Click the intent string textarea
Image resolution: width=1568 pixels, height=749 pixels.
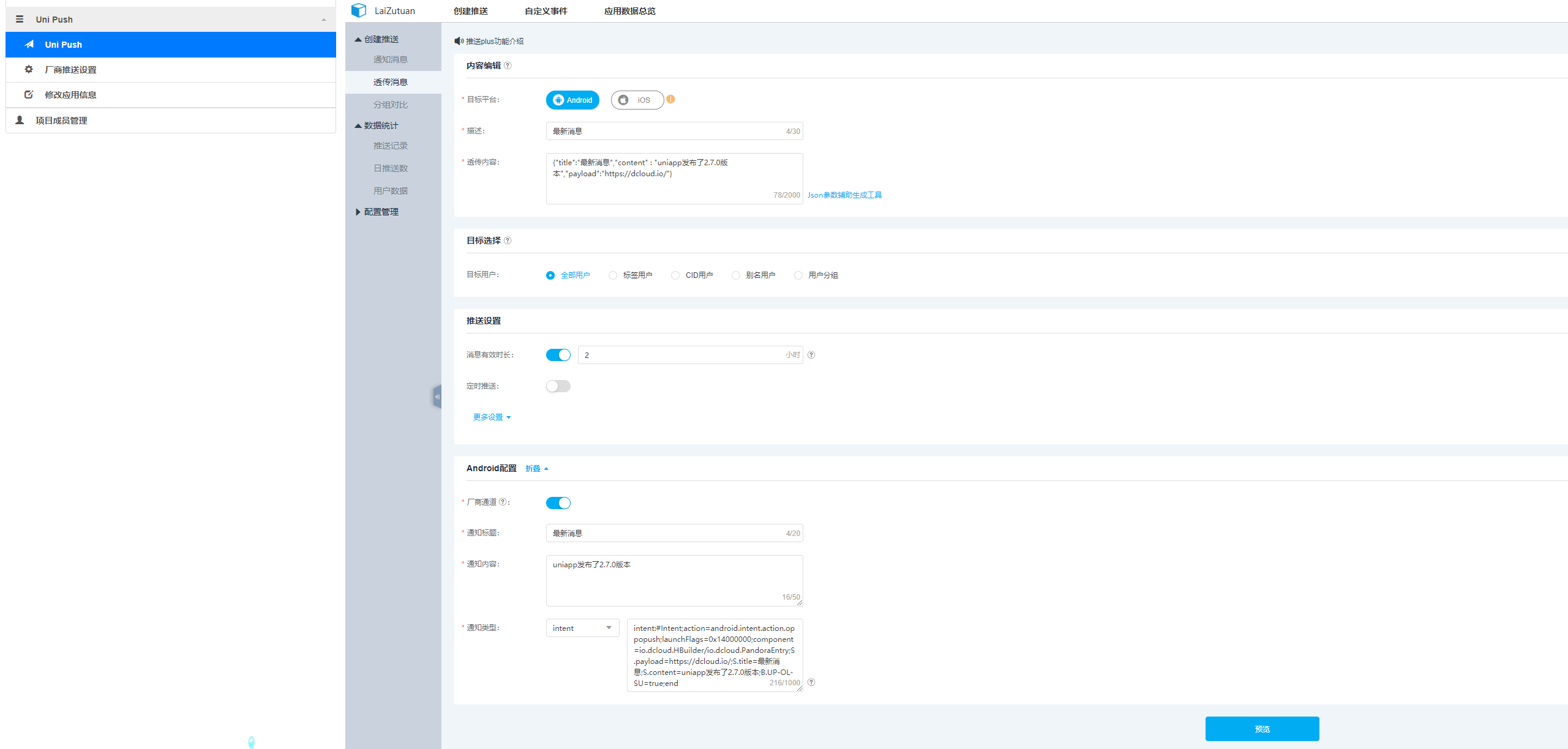click(715, 655)
